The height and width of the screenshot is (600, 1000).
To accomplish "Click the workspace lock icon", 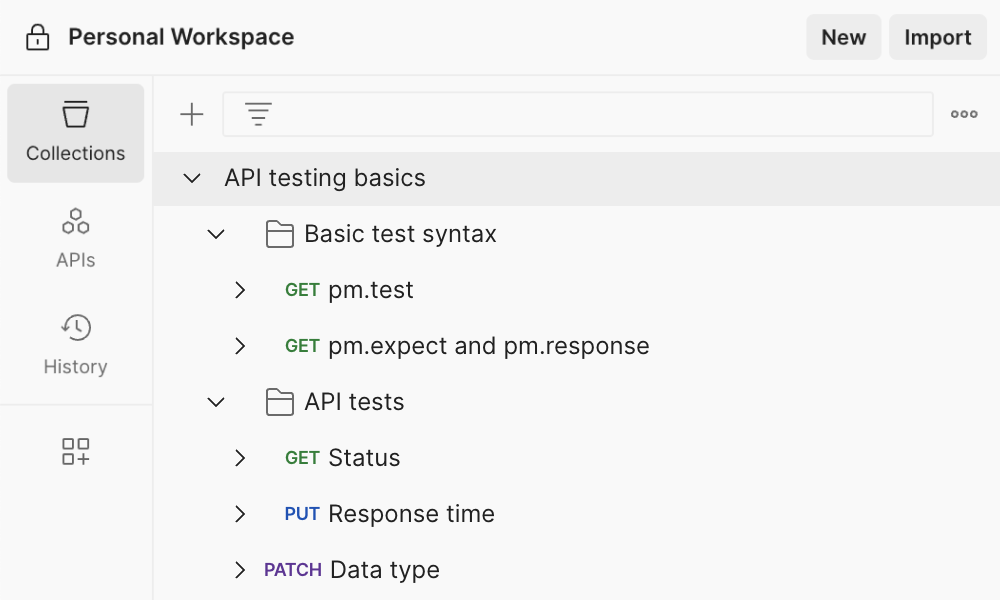I will (38, 38).
